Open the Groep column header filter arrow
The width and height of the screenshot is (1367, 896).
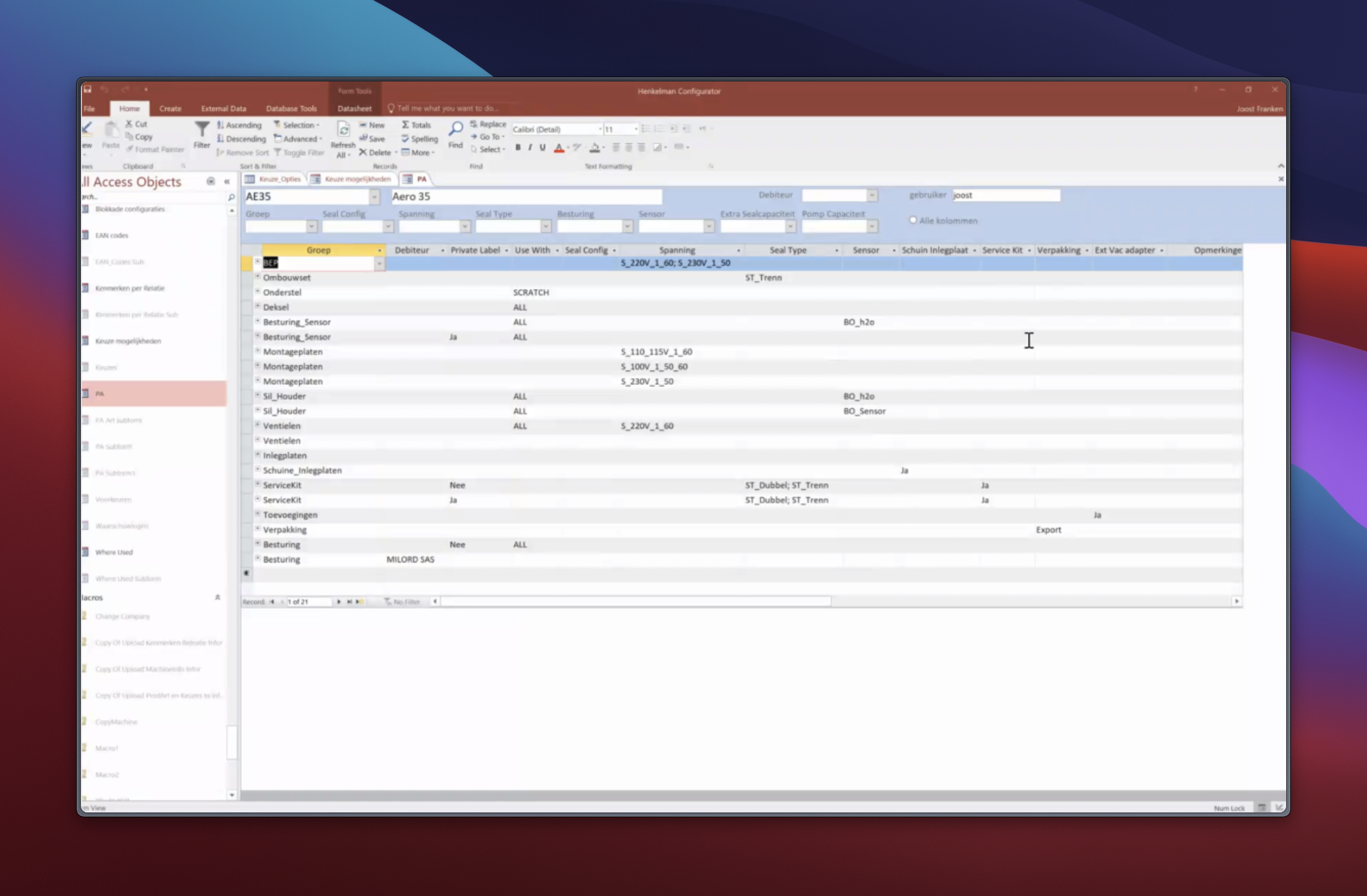coord(379,251)
